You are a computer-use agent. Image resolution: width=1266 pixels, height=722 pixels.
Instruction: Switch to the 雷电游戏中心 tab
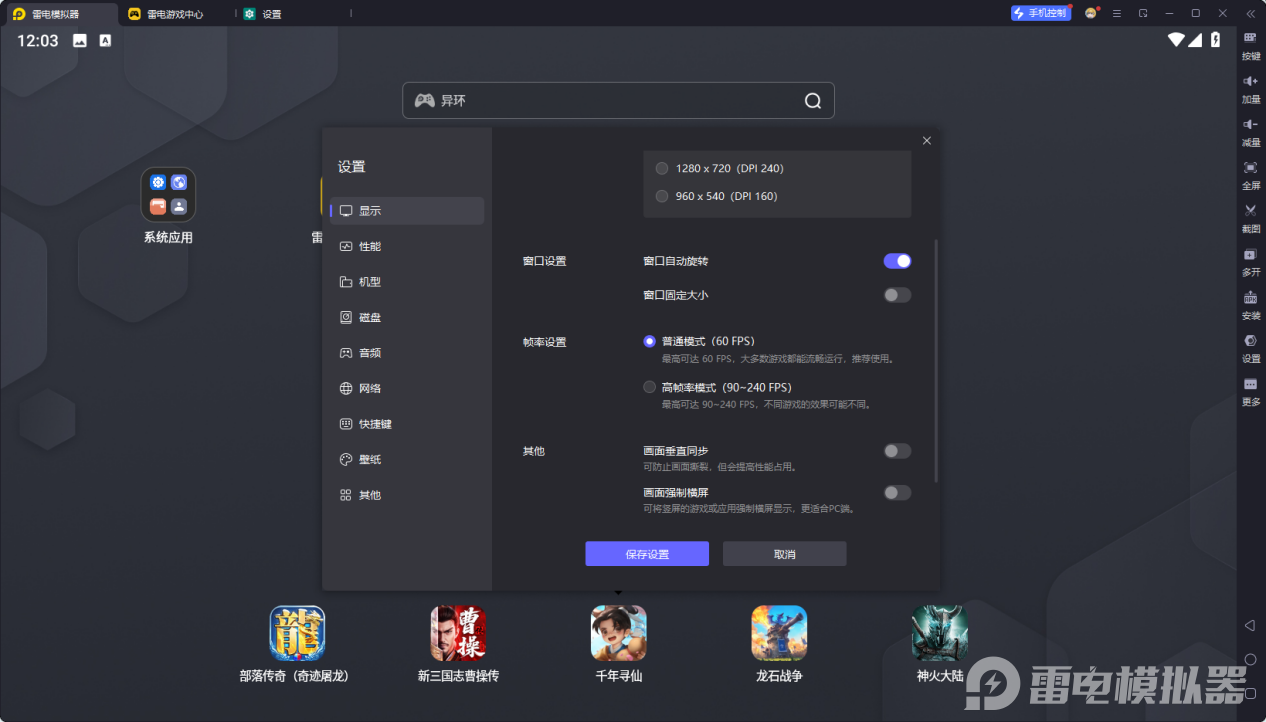[175, 14]
